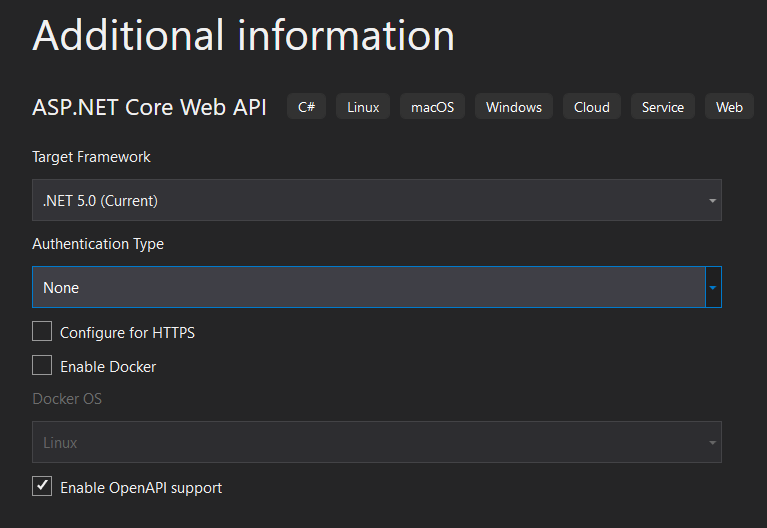Uncheck Enable OpenAPI support
The height and width of the screenshot is (528, 767).
click(x=42, y=487)
